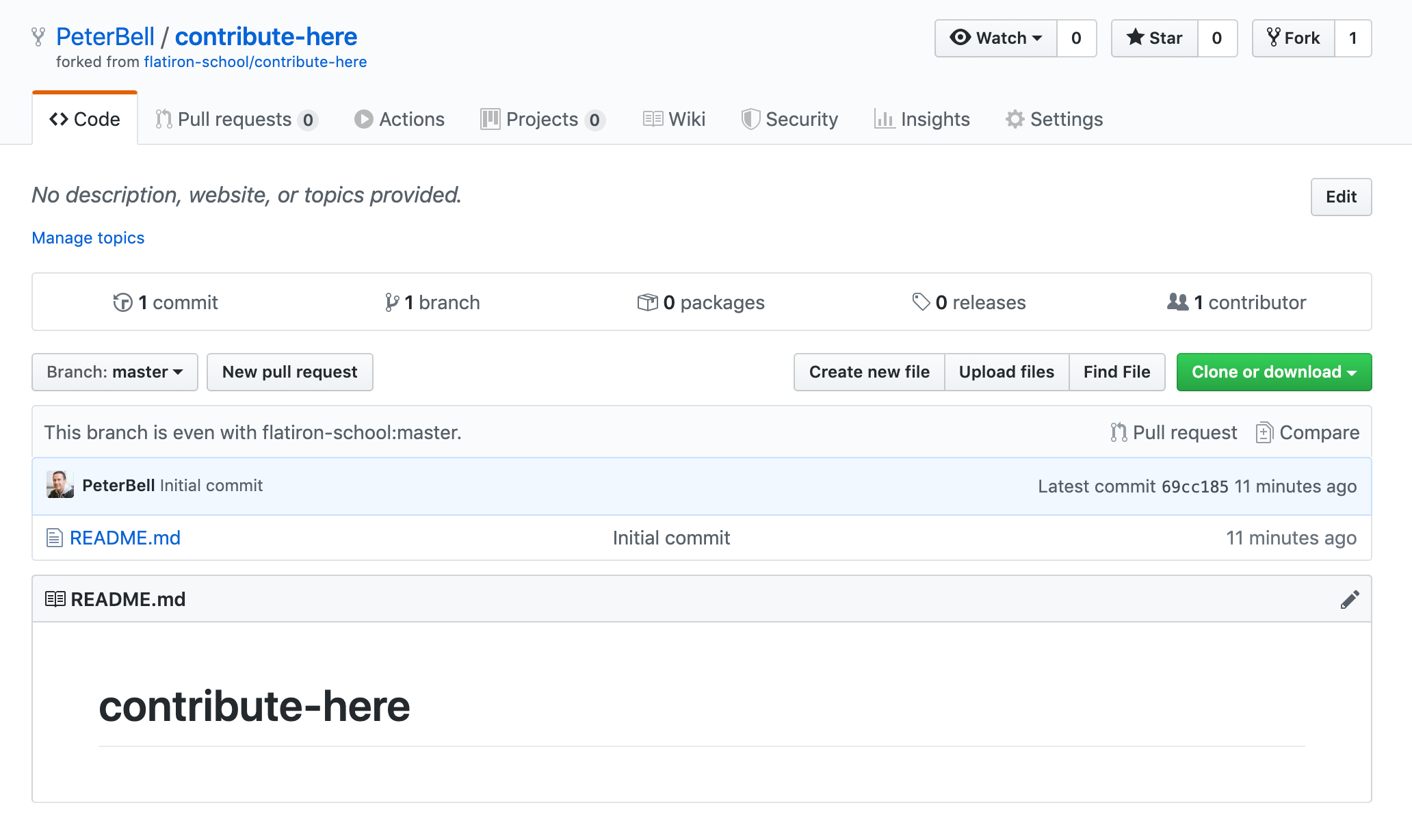Click the PeterBell avatar thumbnail
Image resolution: width=1412 pixels, height=840 pixels.
[x=60, y=485]
